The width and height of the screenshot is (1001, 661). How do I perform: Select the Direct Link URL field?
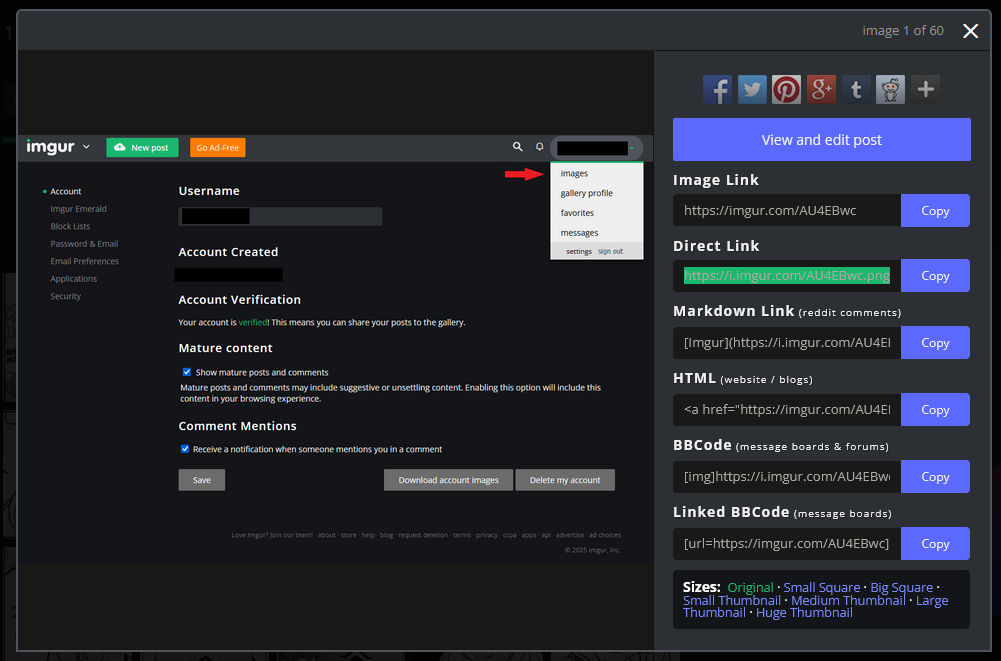[786, 276]
